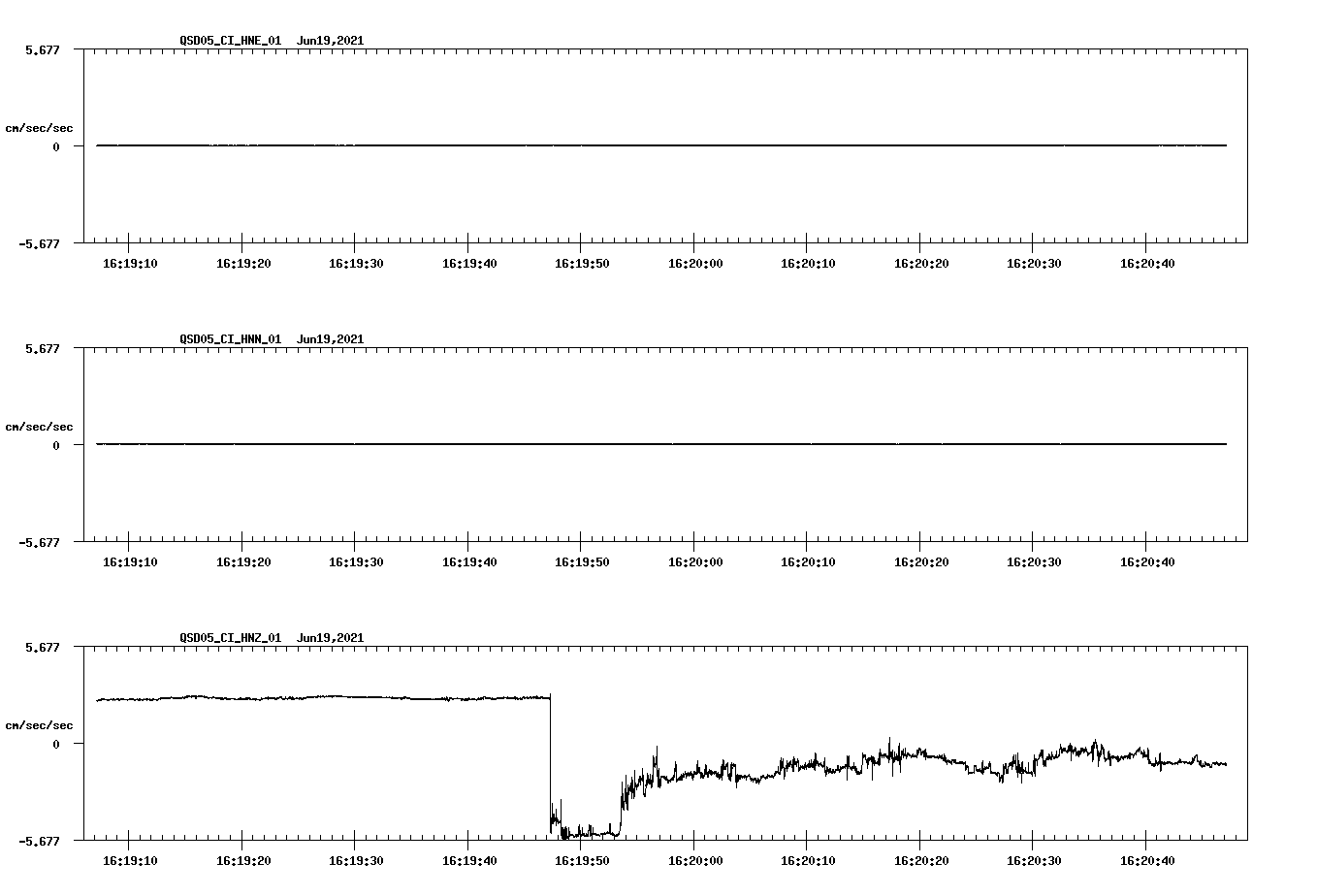Click the cm/sec/sec label of HNN plot
The height and width of the screenshot is (896, 1317).
(39, 427)
